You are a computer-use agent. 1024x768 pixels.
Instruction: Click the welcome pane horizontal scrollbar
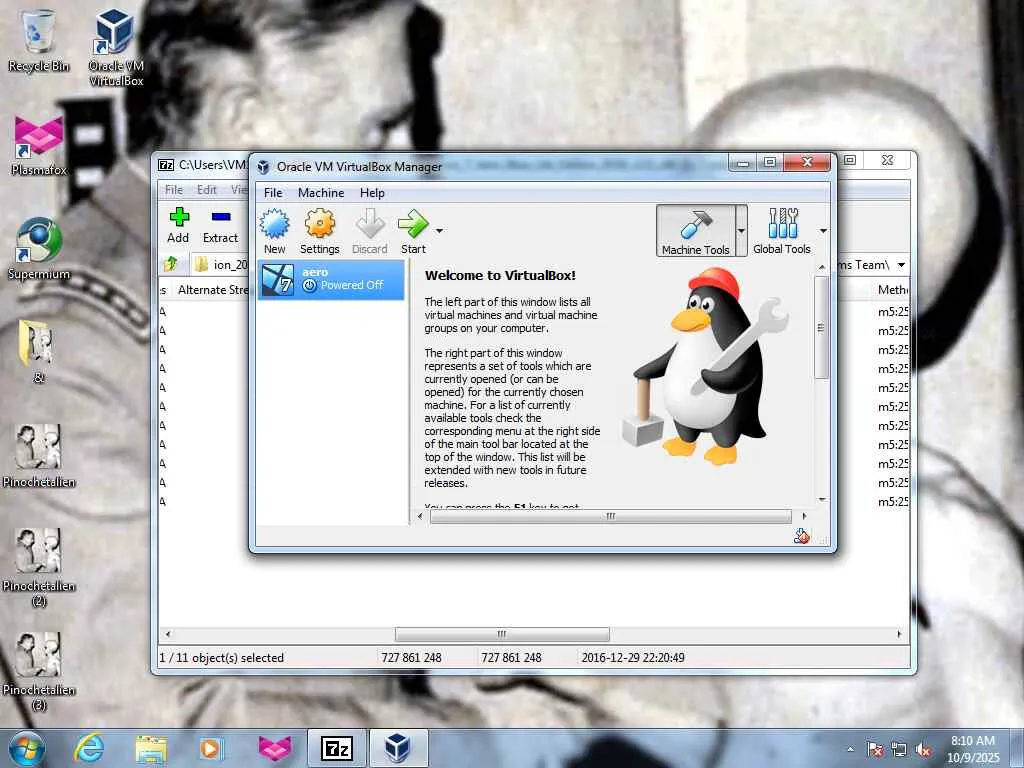pos(611,516)
